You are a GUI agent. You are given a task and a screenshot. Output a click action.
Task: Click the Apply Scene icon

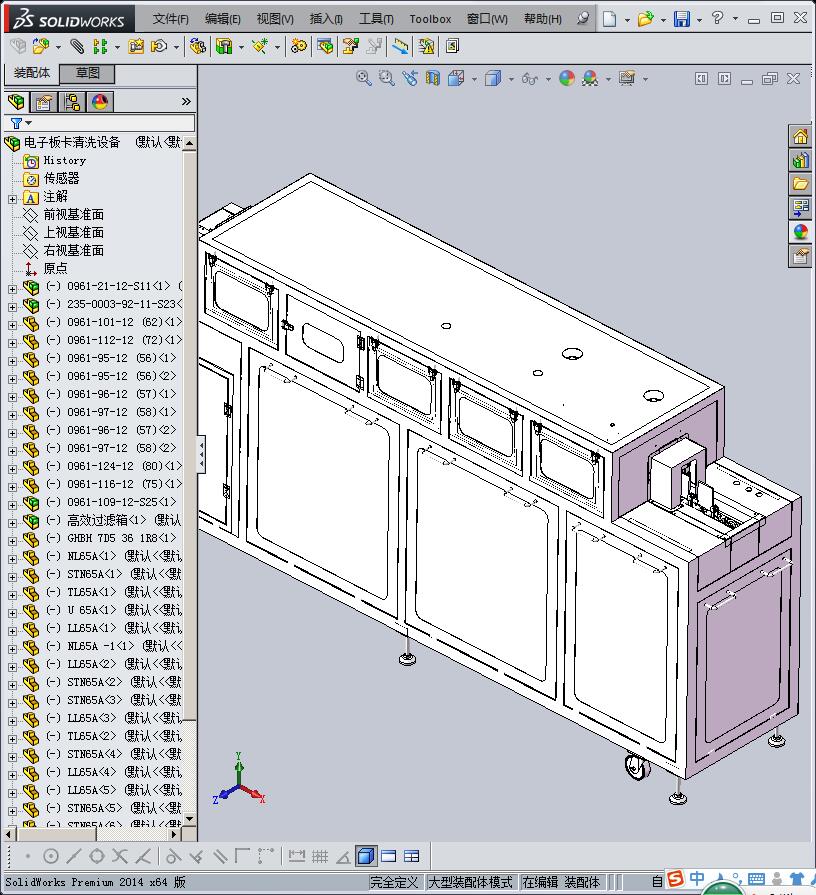pyautogui.click(x=590, y=78)
